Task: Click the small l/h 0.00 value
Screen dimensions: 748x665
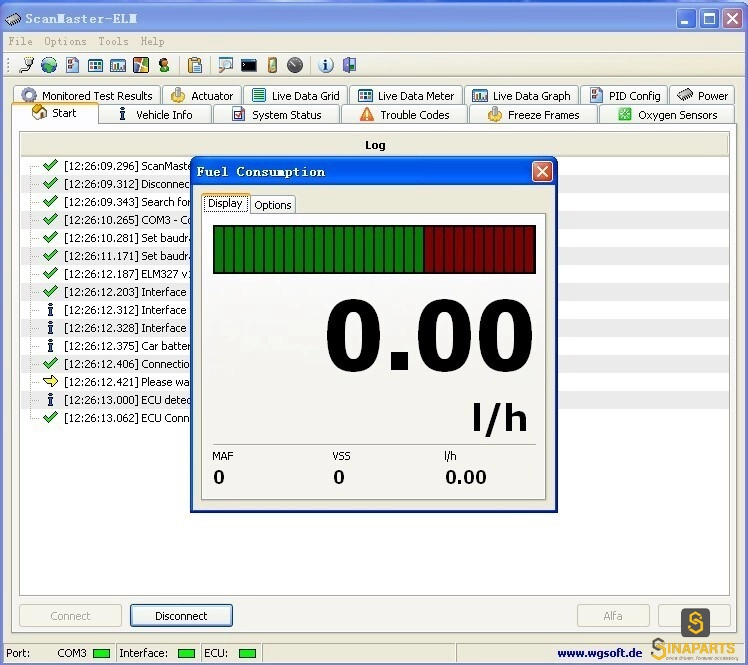Action: 466,477
